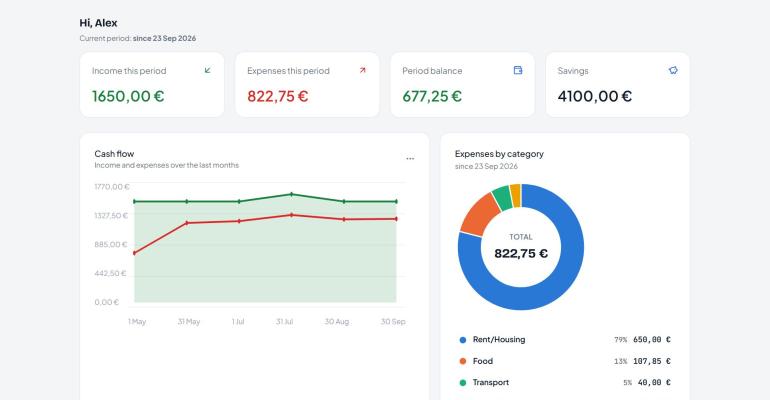Click the orange donut chart segment
The height and width of the screenshot is (400, 770).
[479, 214]
